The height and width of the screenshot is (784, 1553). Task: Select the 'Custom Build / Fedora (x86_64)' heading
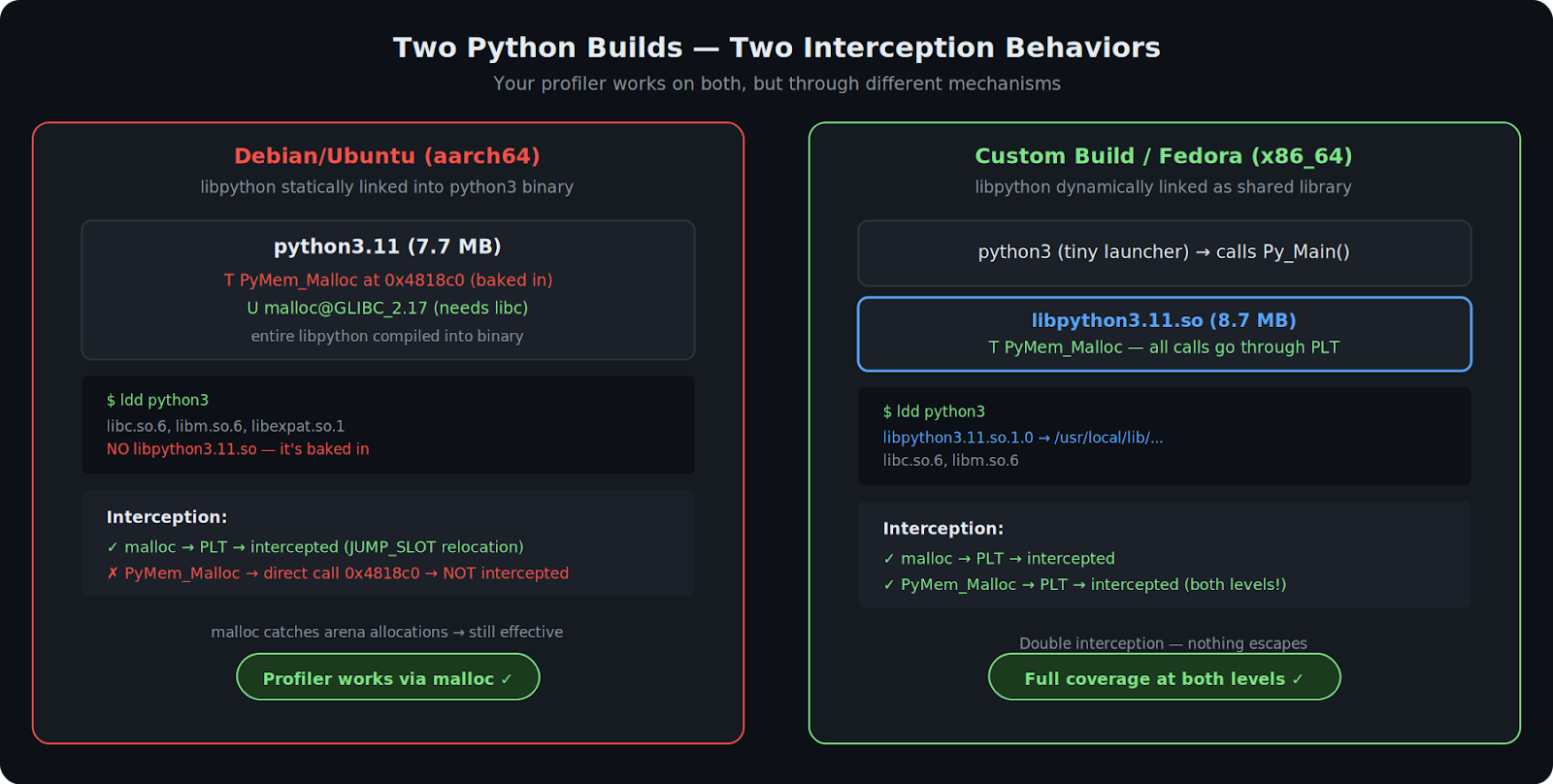[1163, 156]
